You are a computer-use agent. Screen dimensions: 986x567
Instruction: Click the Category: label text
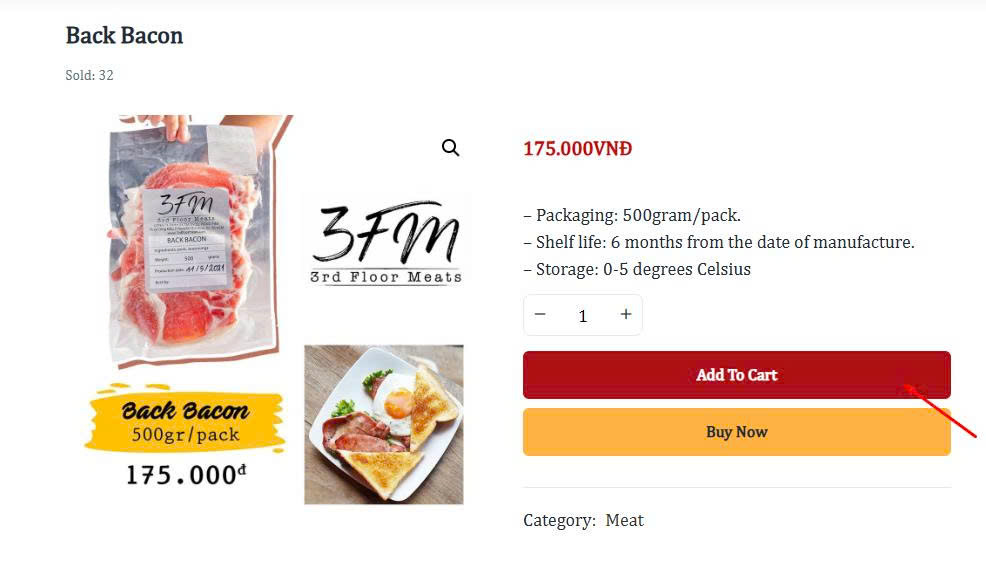point(559,520)
